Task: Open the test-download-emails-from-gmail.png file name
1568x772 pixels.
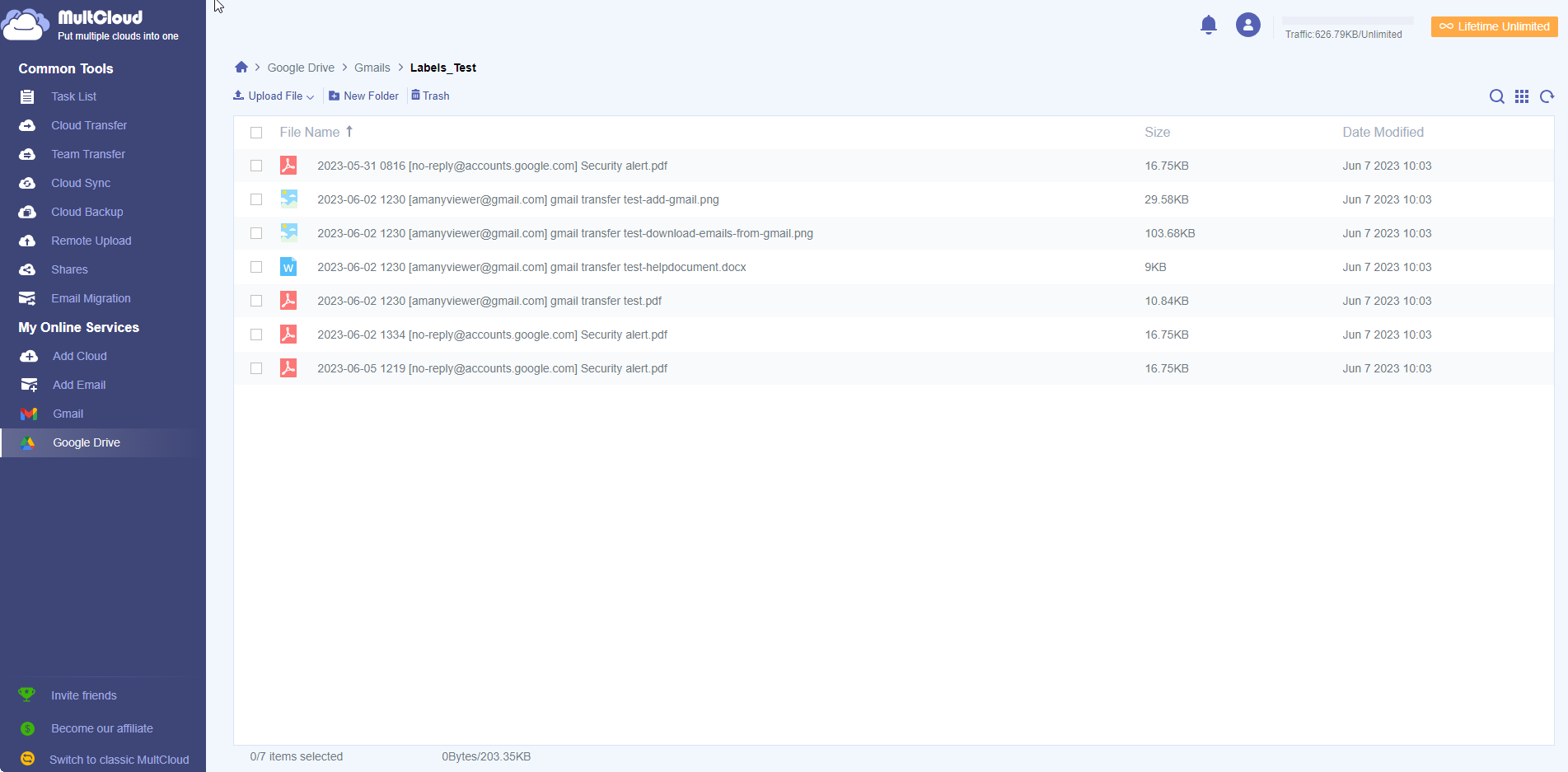Action: [x=565, y=233]
